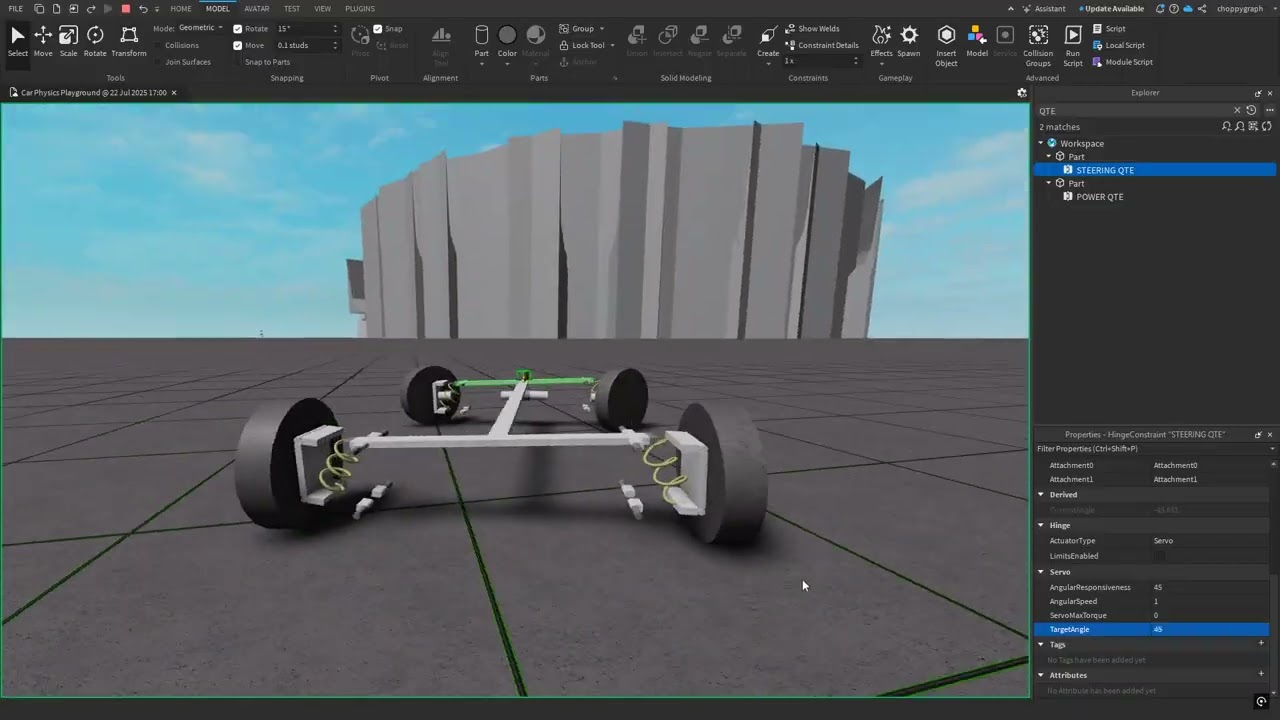Toggle the Rotate snapping checkbox

coord(237,29)
